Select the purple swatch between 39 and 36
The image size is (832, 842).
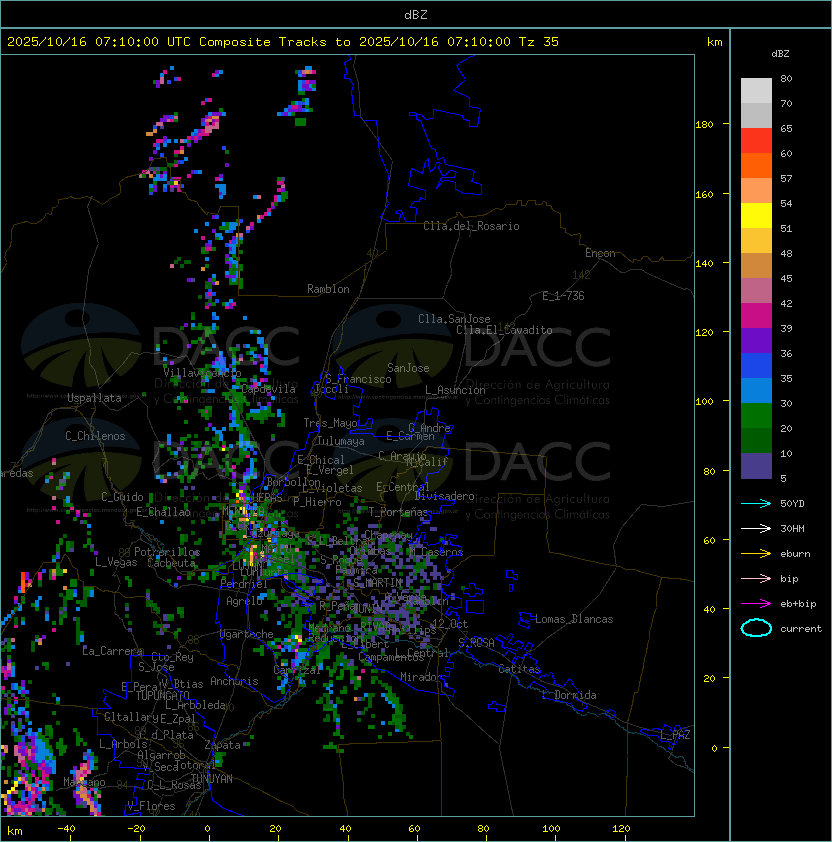pyautogui.click(x=756, y=341)
